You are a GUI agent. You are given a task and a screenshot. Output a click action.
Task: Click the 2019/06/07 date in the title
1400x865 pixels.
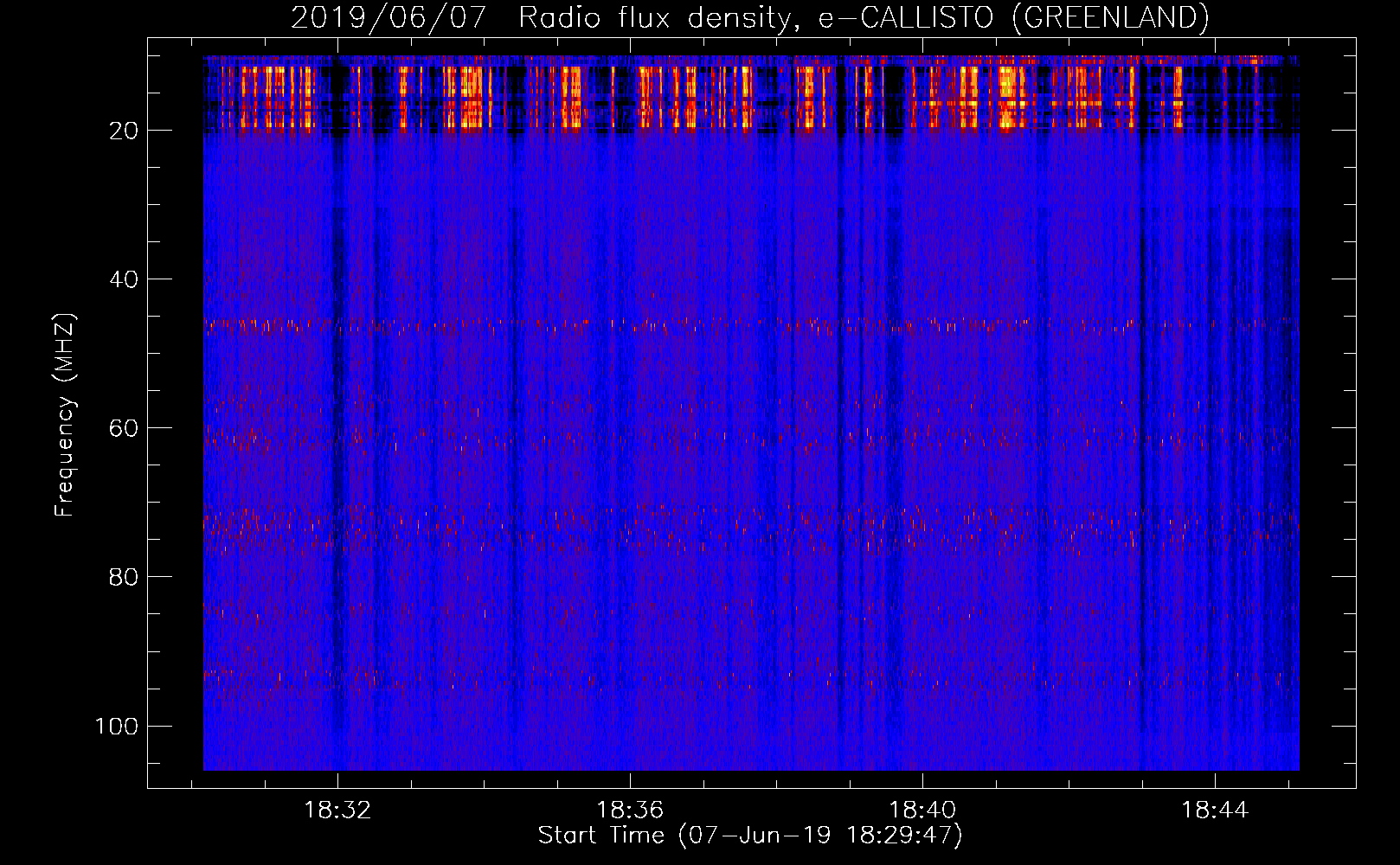[x=389, y=17]
